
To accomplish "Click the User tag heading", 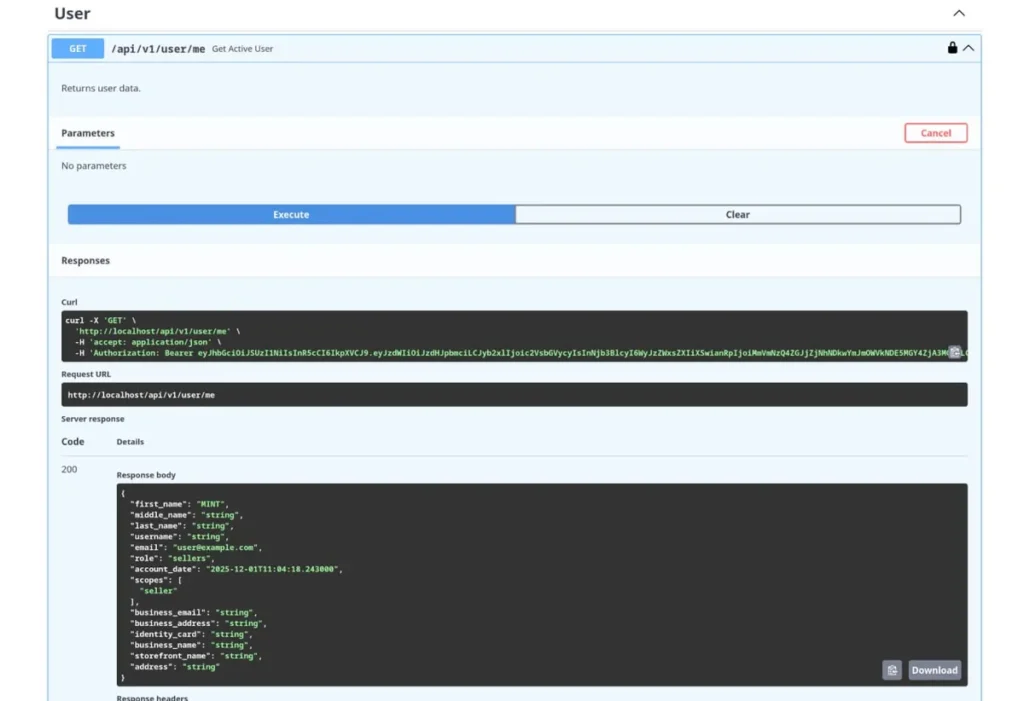I will coord(72,14).
